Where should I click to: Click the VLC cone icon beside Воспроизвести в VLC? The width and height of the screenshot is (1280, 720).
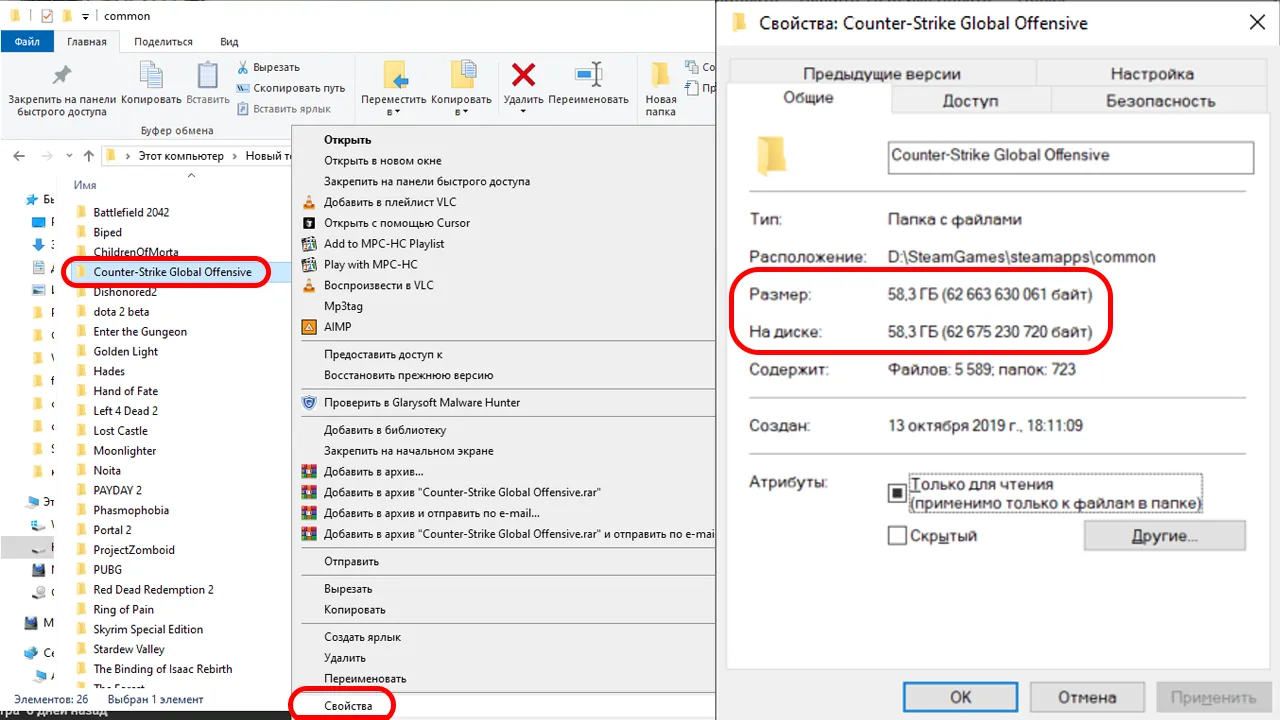[309, 286]
